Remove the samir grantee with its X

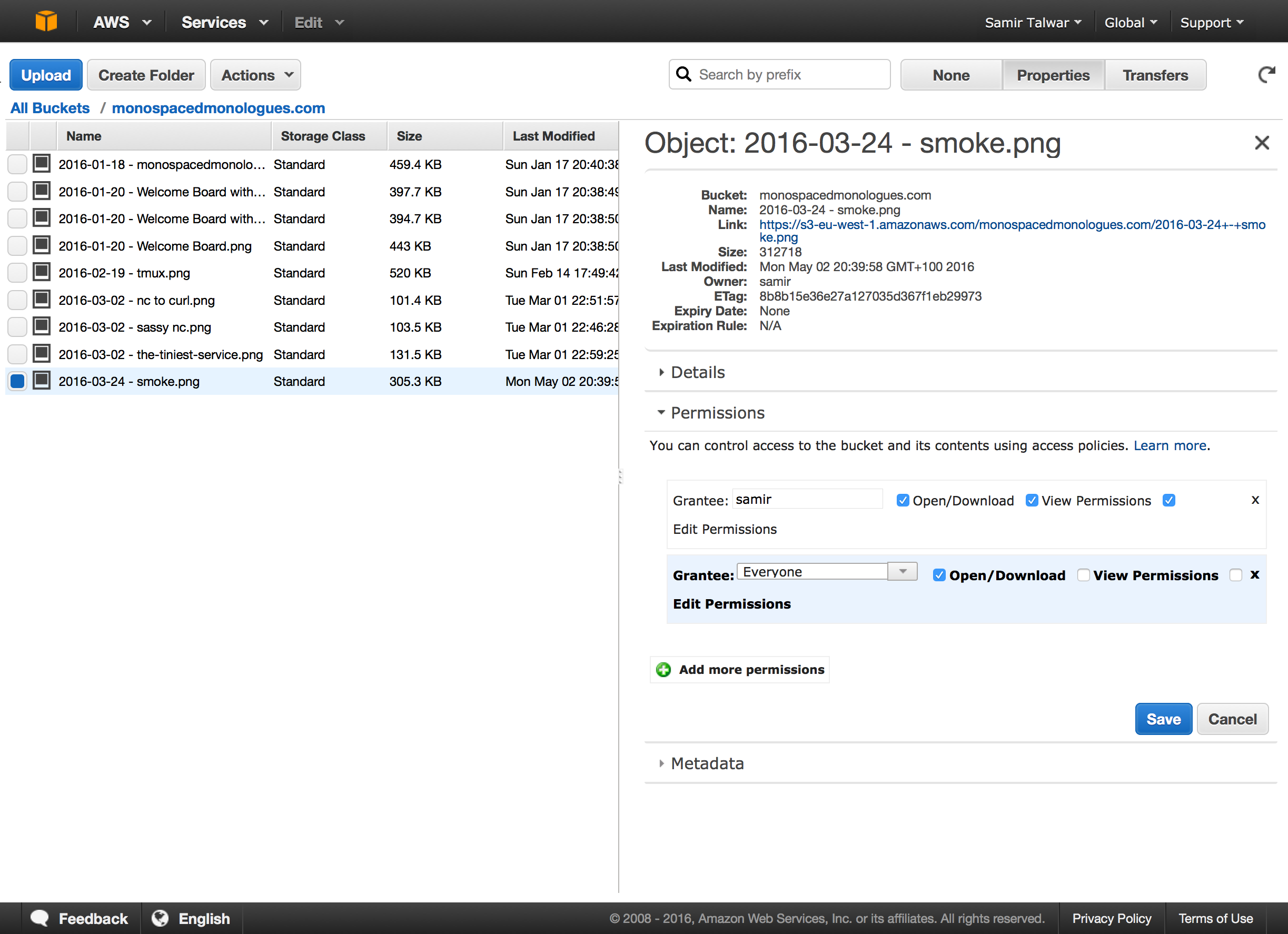pyautogui.click(x=1255, y=500)
